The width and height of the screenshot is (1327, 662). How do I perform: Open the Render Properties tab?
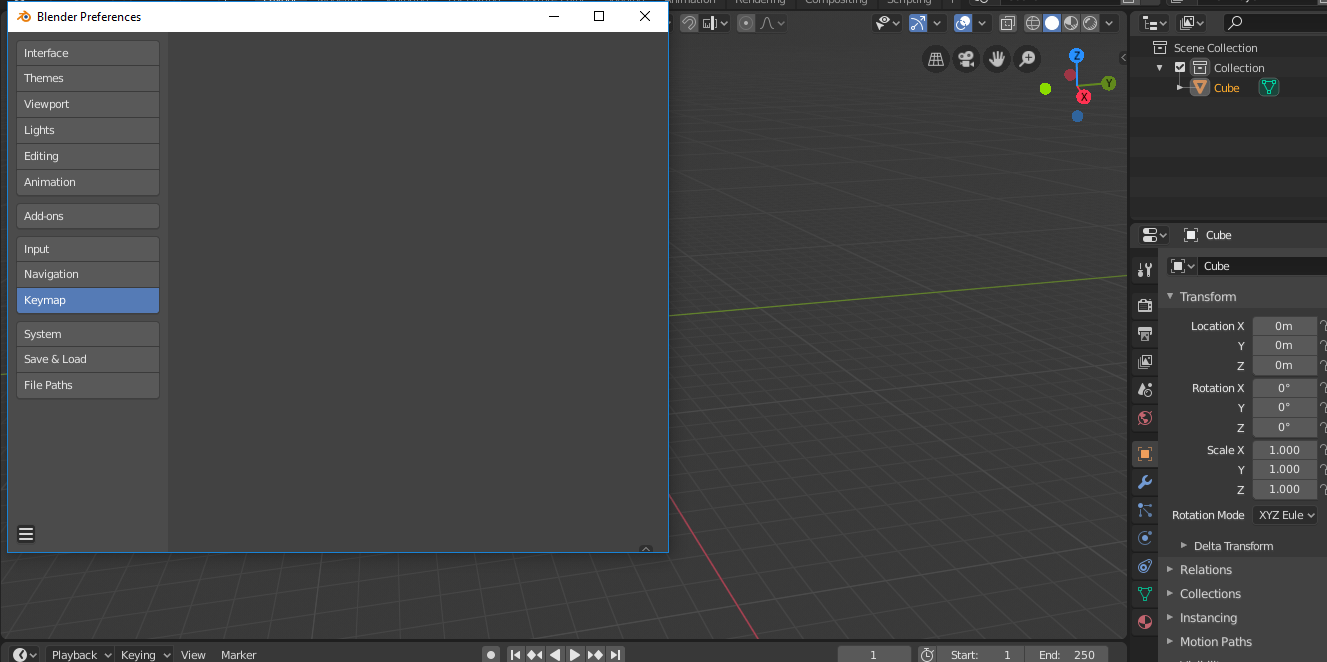click(x=1144, y=305)
